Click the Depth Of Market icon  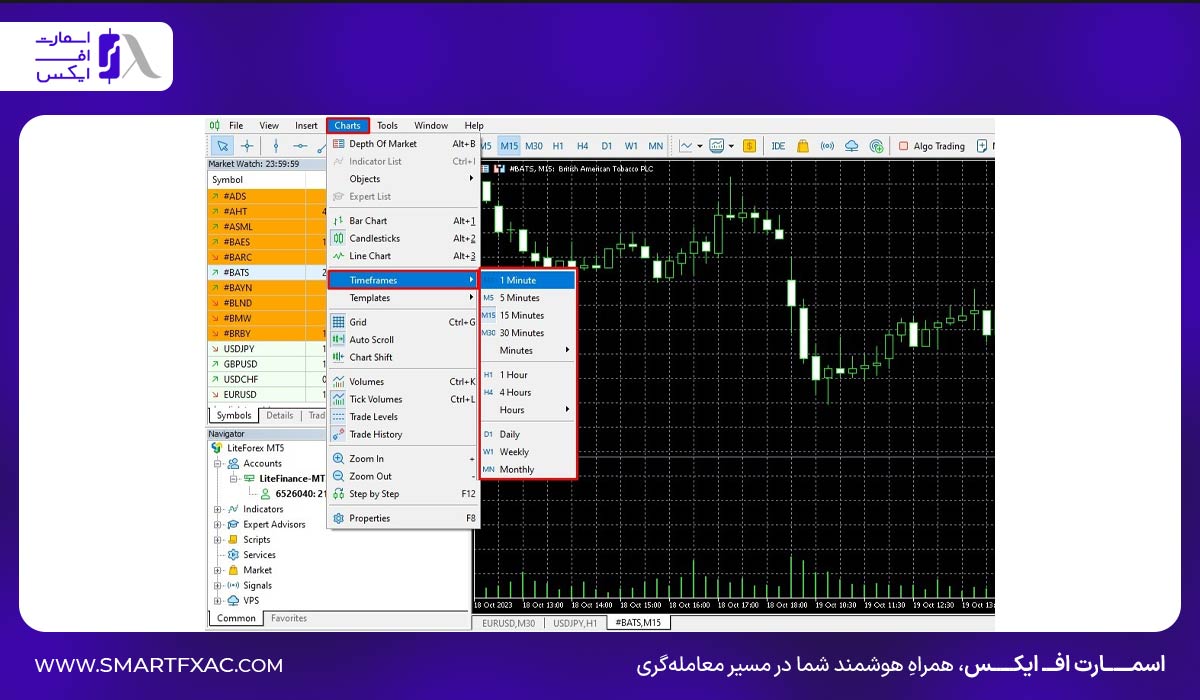pos(338,144)
